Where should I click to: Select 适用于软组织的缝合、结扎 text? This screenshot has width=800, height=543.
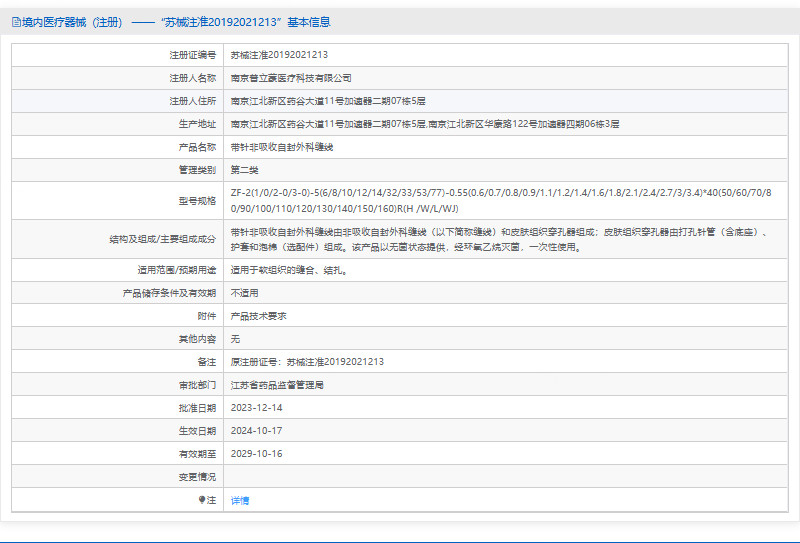click(289, 270)
